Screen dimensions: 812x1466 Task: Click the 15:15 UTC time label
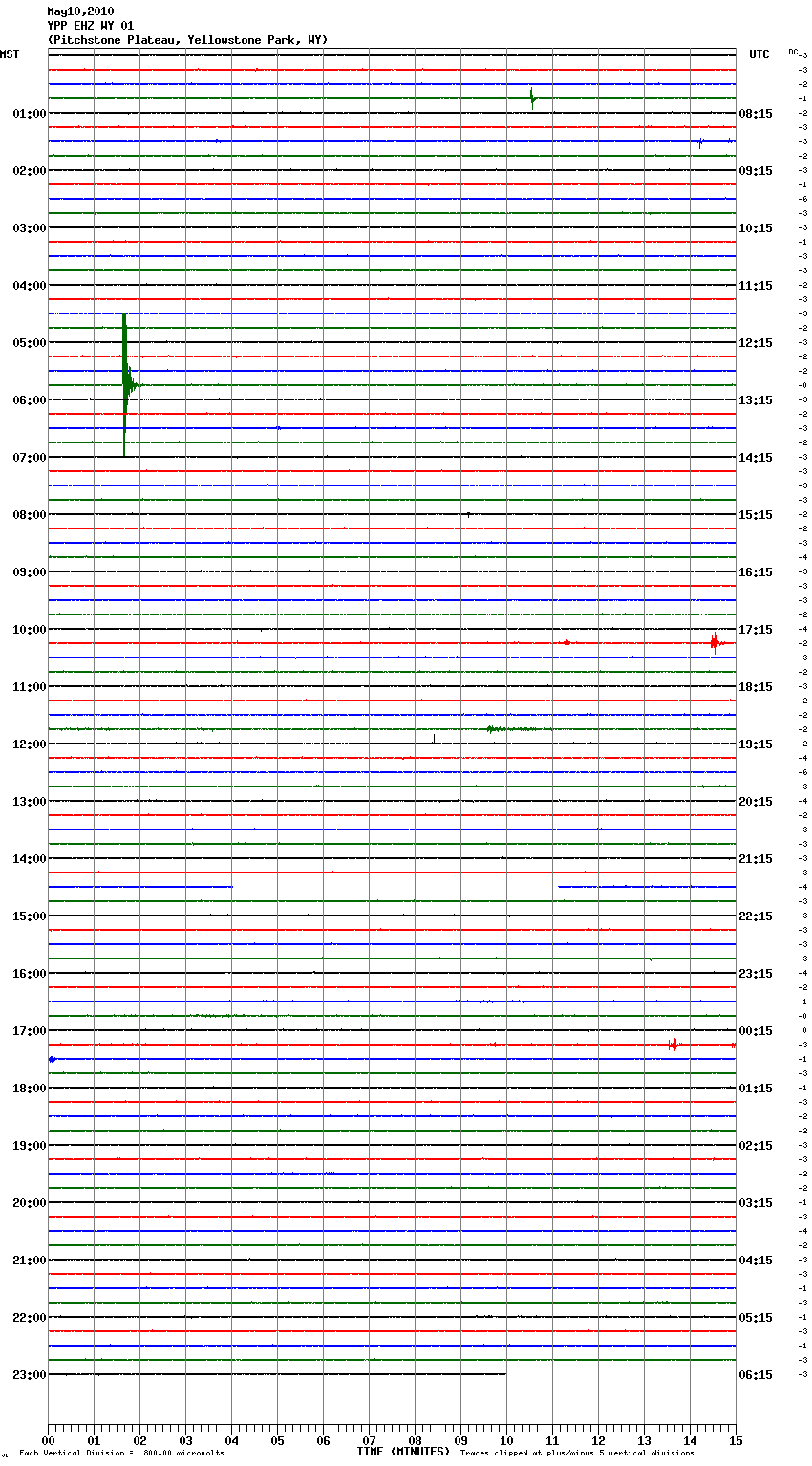tap(756, 514)
